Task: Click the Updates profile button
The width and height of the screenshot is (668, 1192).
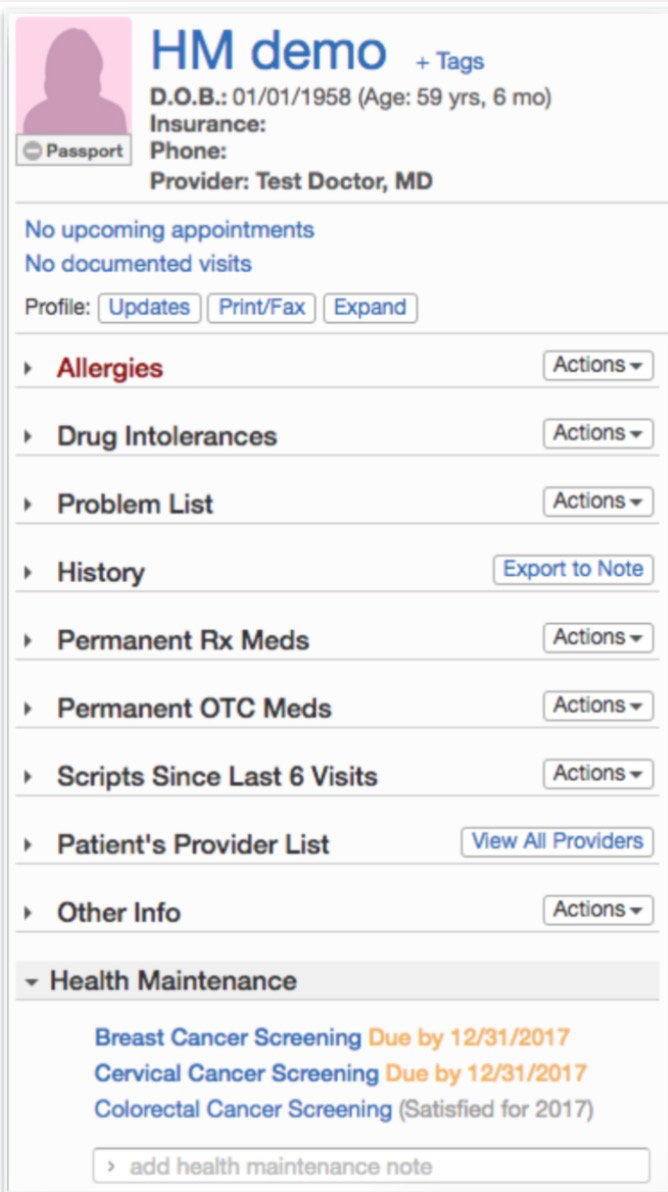Action: (149, 307)
